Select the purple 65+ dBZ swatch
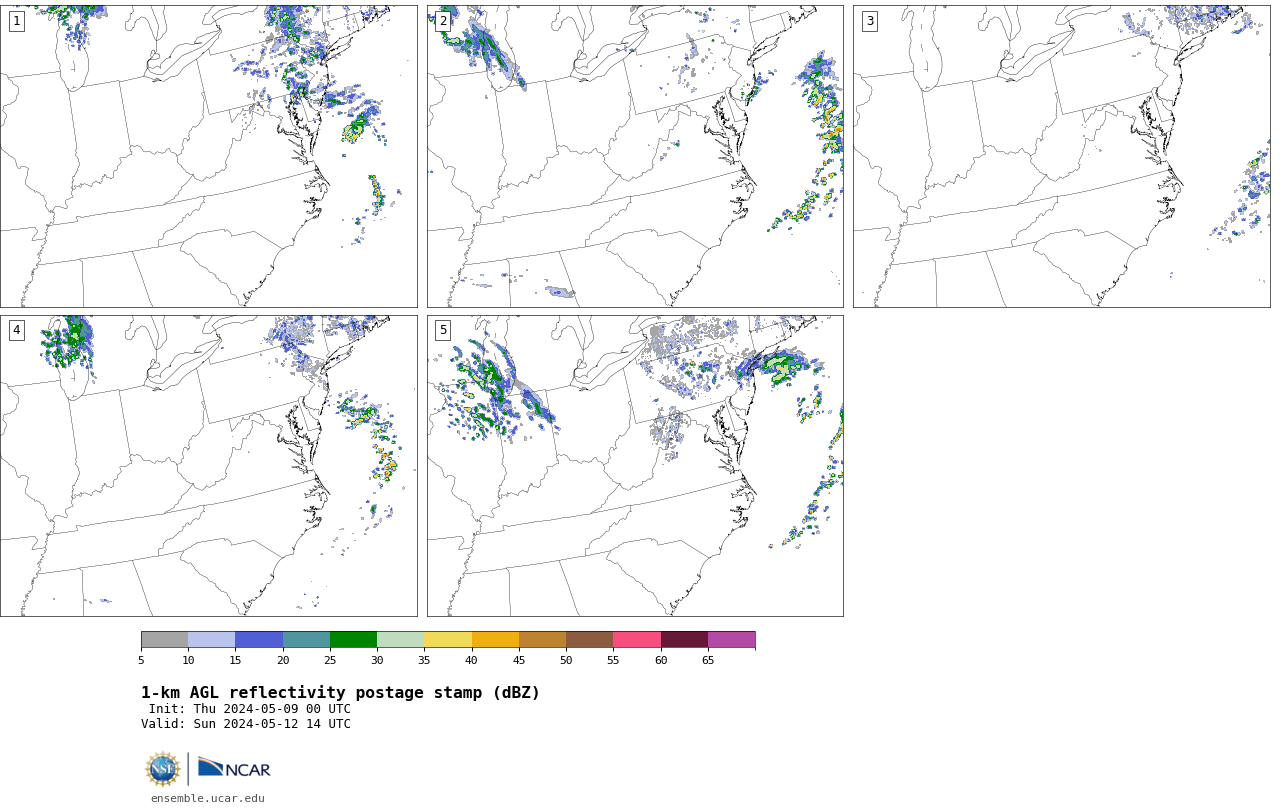The height and width of the screenshot is (809, 1280). 731,640
